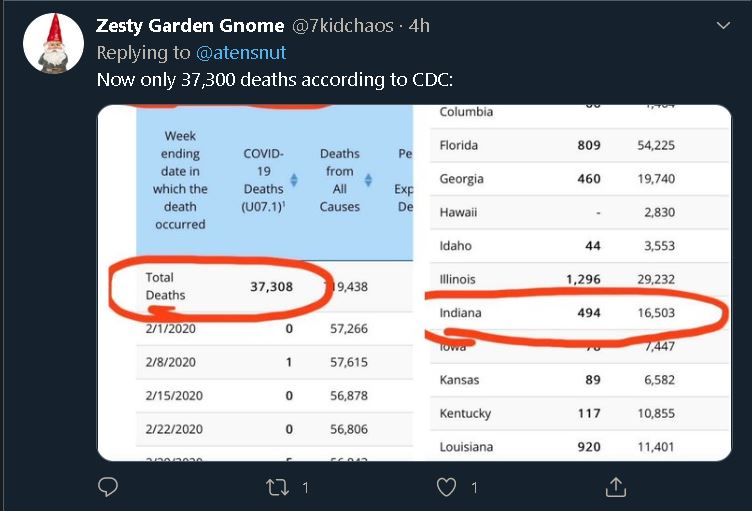Click the like count number

[x=474, y=488]
